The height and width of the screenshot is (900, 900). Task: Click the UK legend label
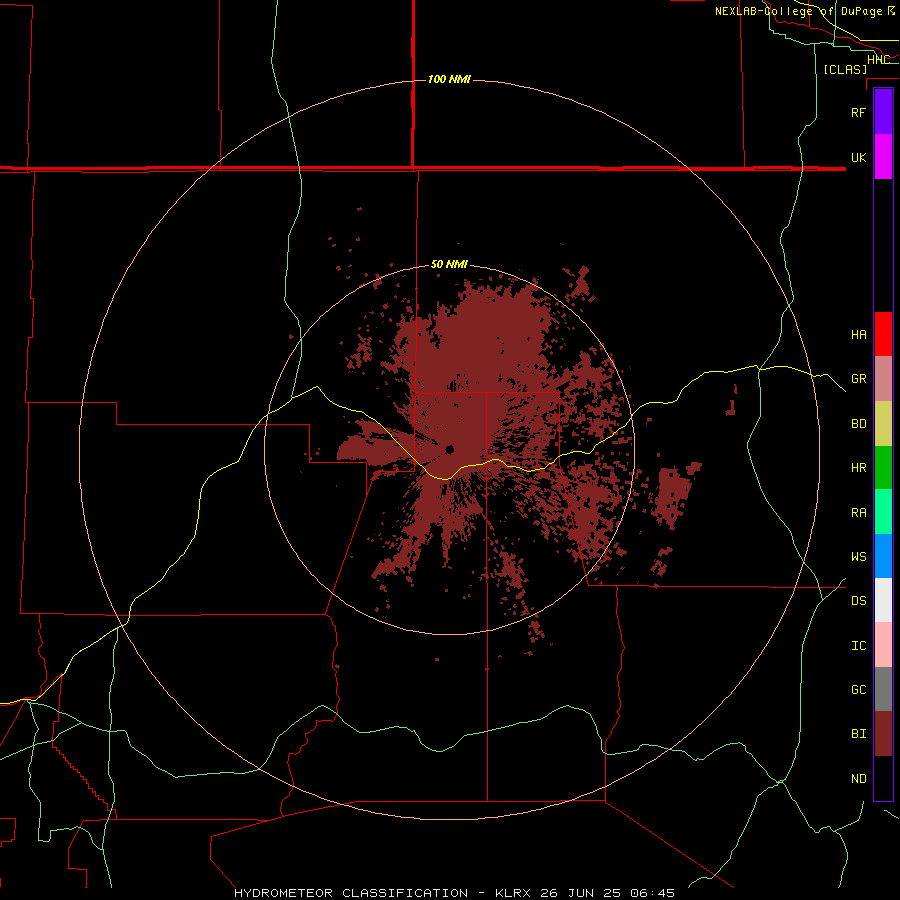point(858,157)
